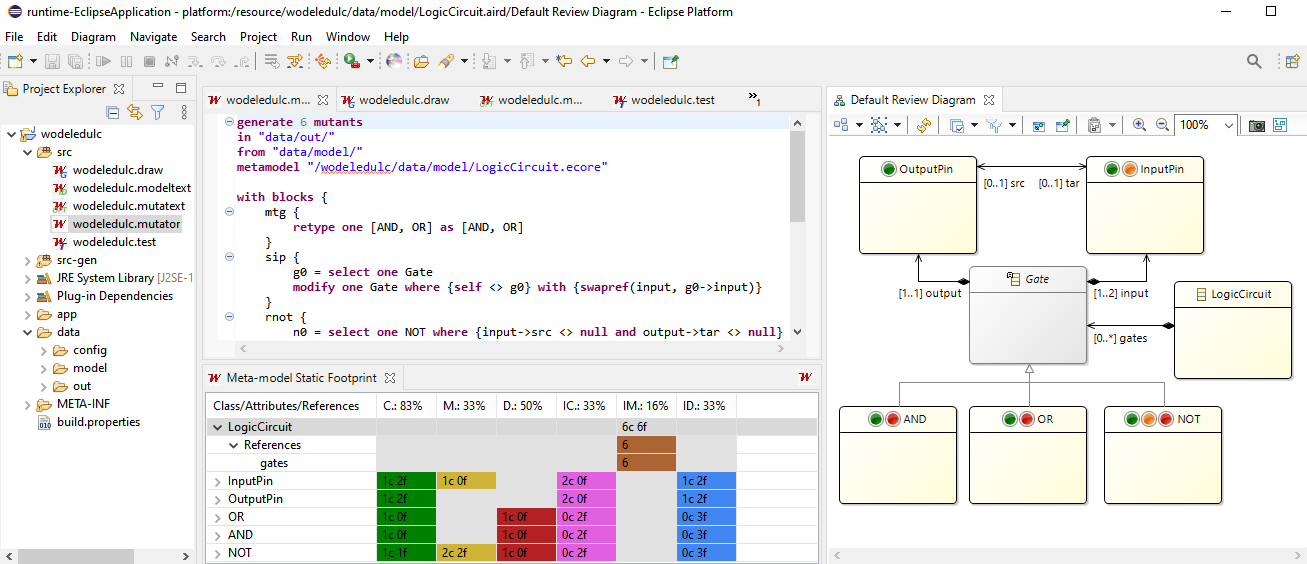Select the Gate class node in diagram
Screen dimensions: 1307x564
[x=1028, y=316]
